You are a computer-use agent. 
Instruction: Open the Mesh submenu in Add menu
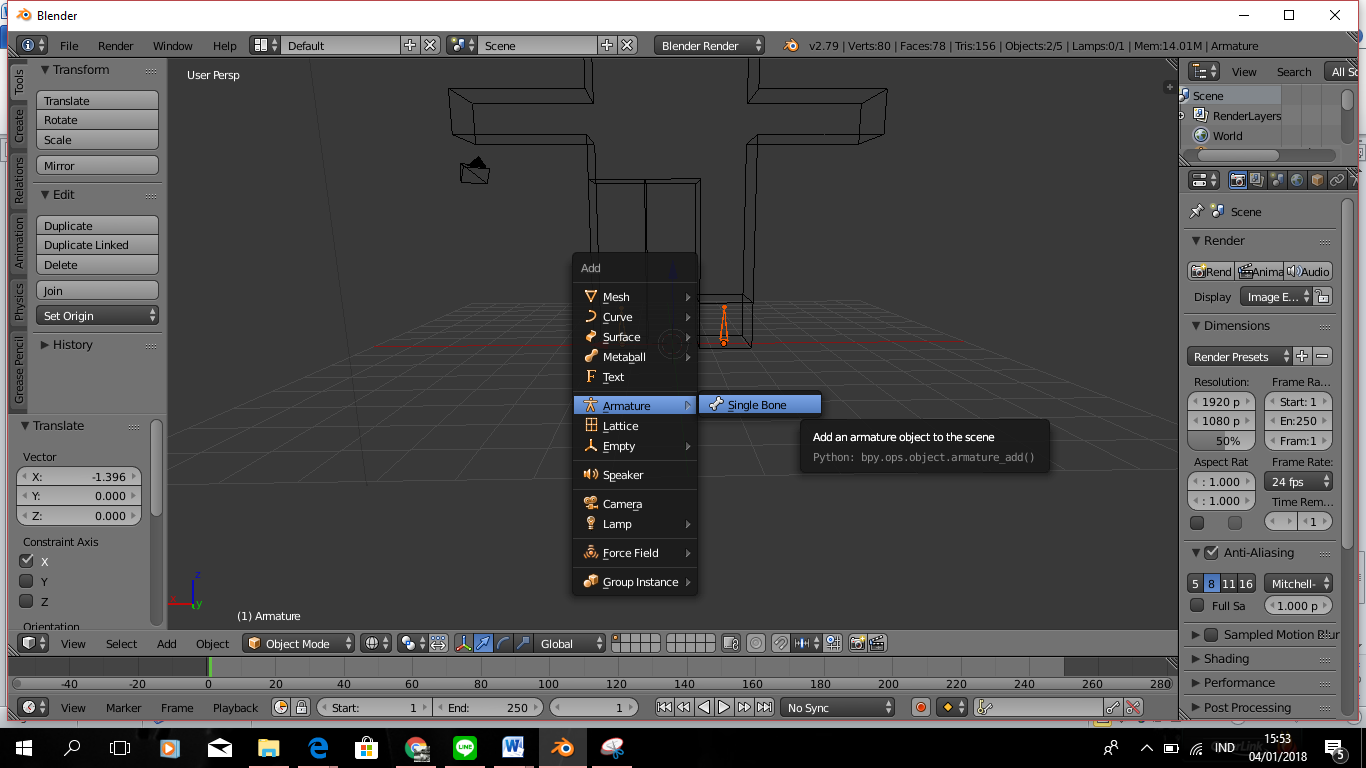coord(635,297)
